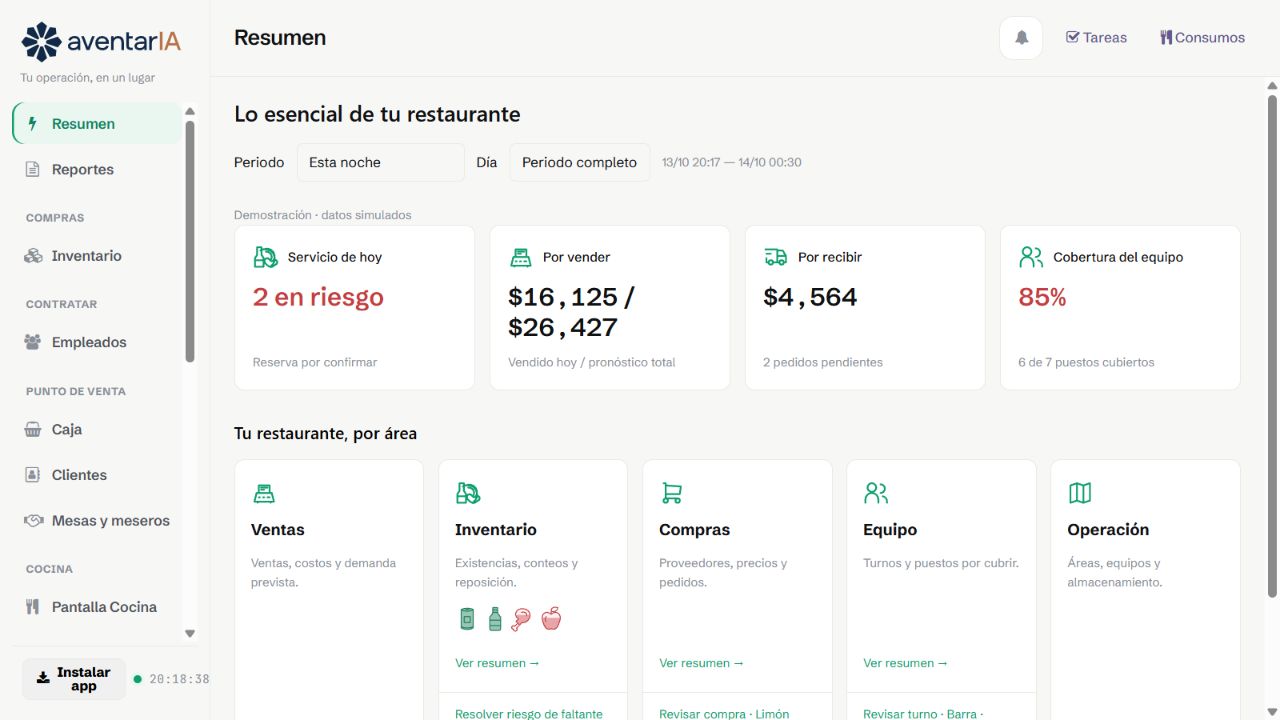The image size is (1280, 720).
Task: Select Empleados in the sidebar
Action: click(97, 342)
